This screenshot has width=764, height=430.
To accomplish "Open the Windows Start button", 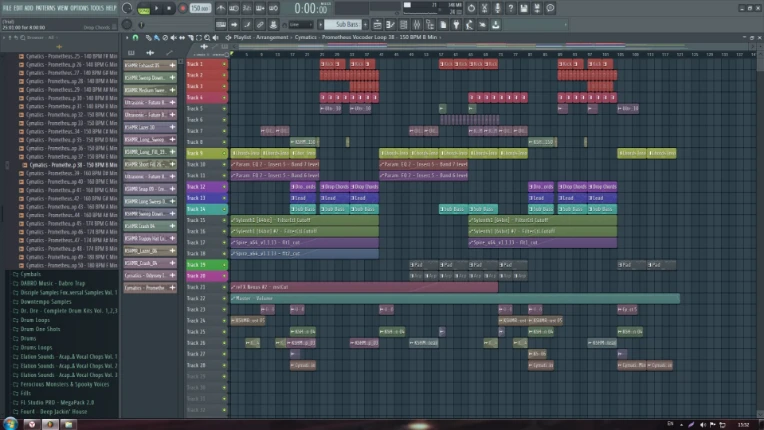I will [10, 424].
